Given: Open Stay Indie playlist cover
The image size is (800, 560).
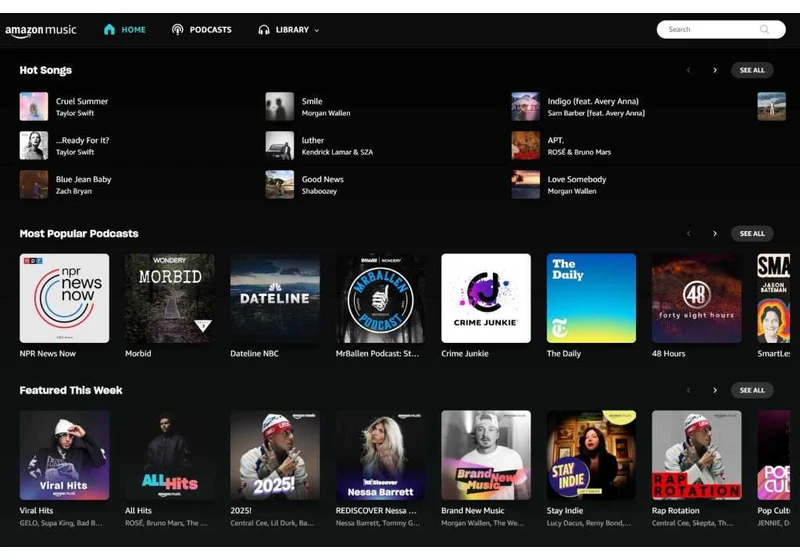Looking at the screenshot, I should [x=591, y=455].
